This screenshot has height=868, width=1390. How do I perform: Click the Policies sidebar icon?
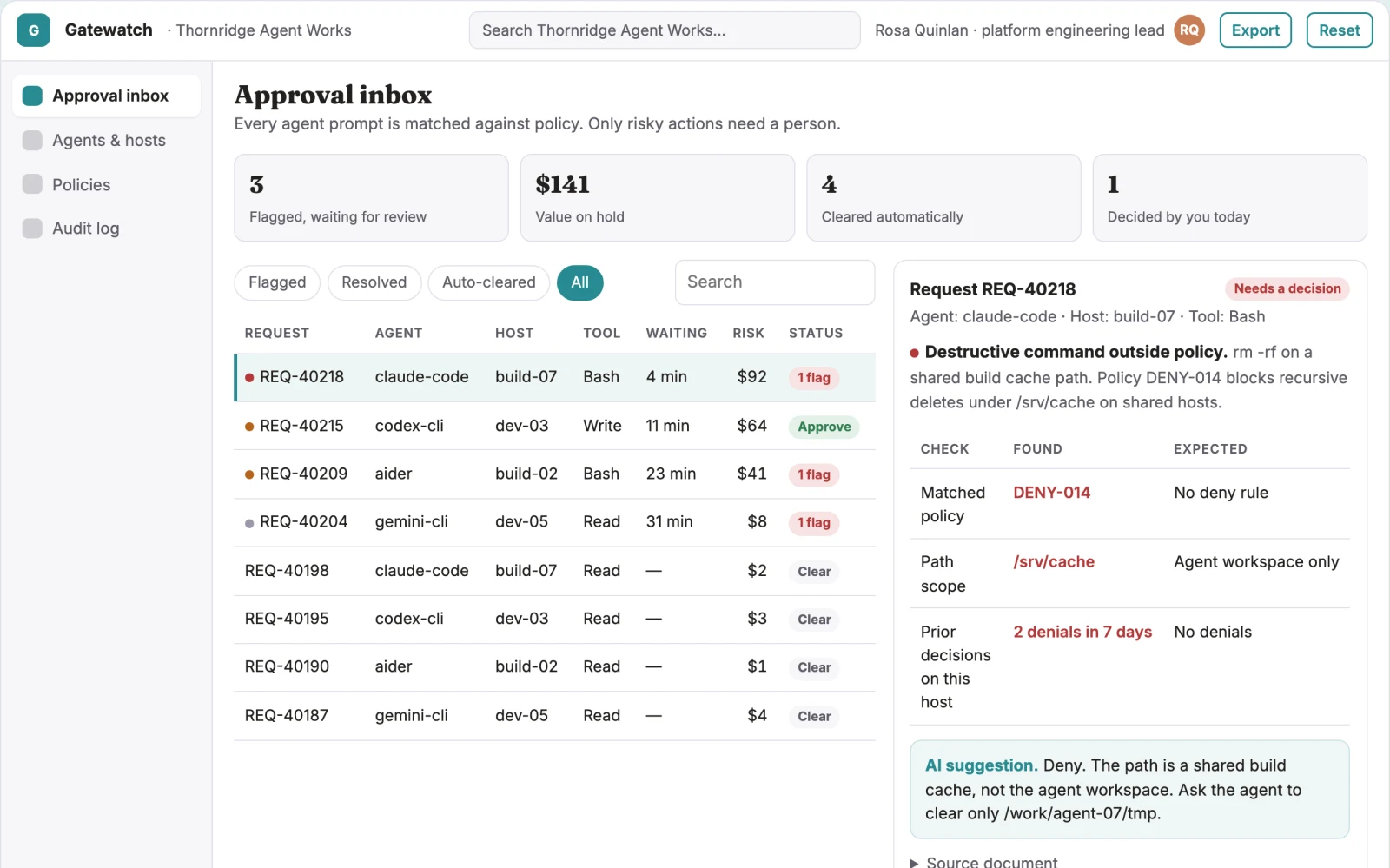[x=32, y=184]
